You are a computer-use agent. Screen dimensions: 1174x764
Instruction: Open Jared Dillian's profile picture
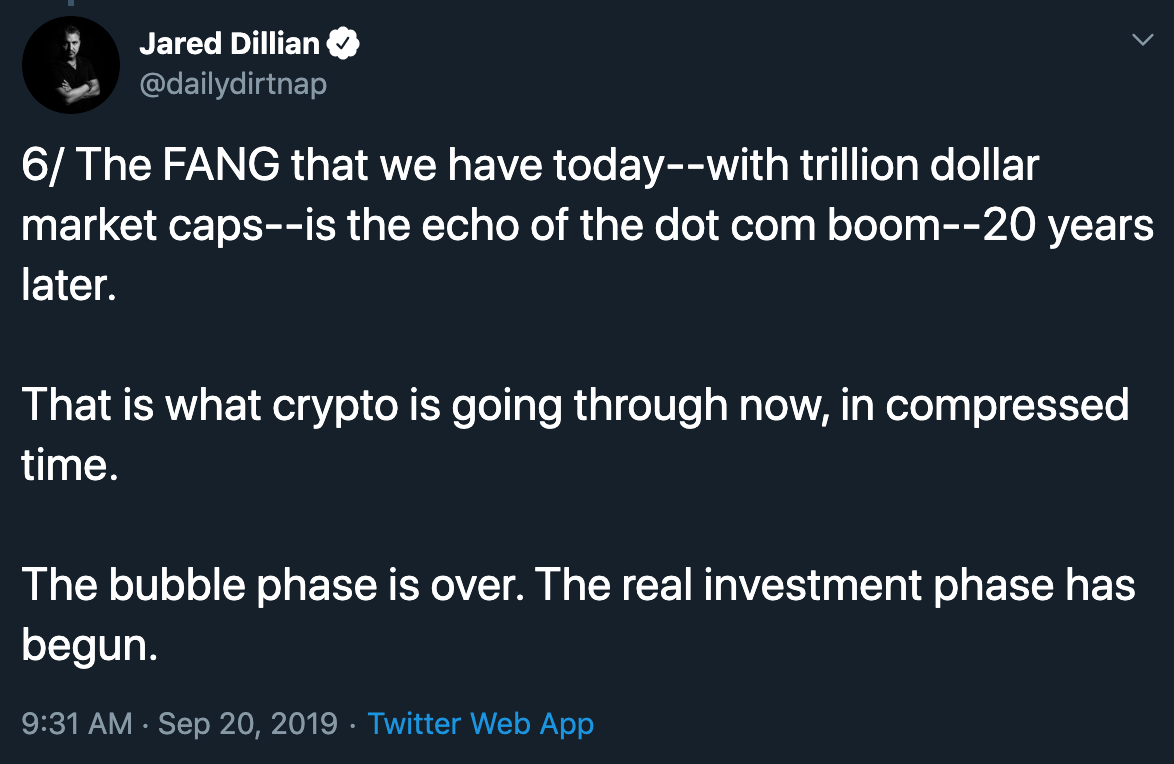coord(71,65)
